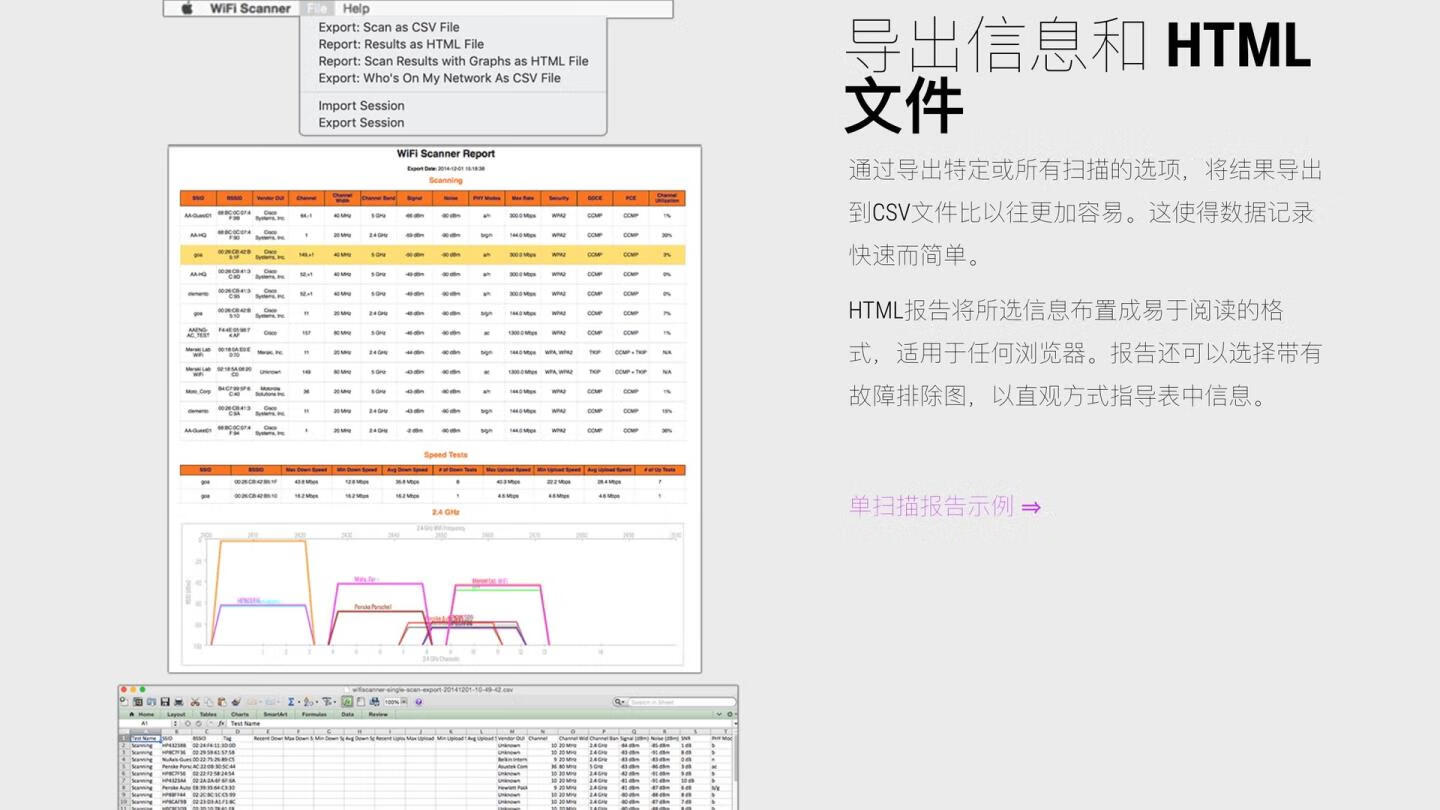Viewport: 1440px width, 810px height.
Task: Click the Print icon in spreadsheet toolbar
Action: click(x=179, y=702)
